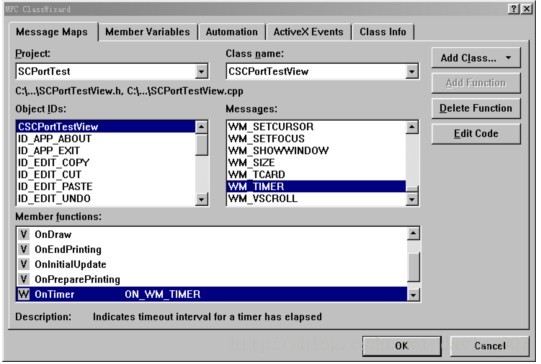541x364 pixels.
Task: Select OnInitialUpdate member function
Action: point(212,265)
